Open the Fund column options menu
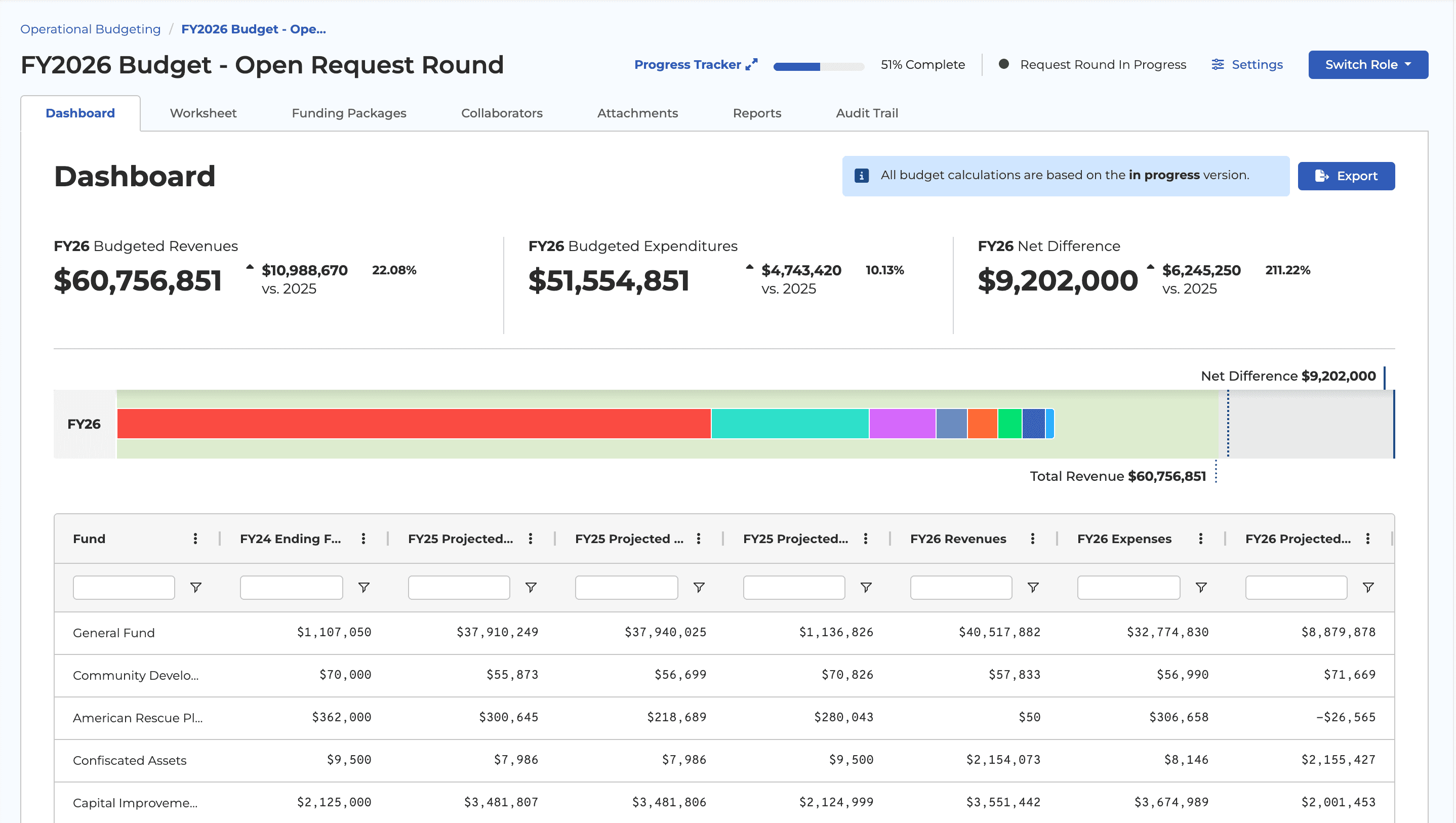Viewport: 1456px width, 823px height. 195,539
